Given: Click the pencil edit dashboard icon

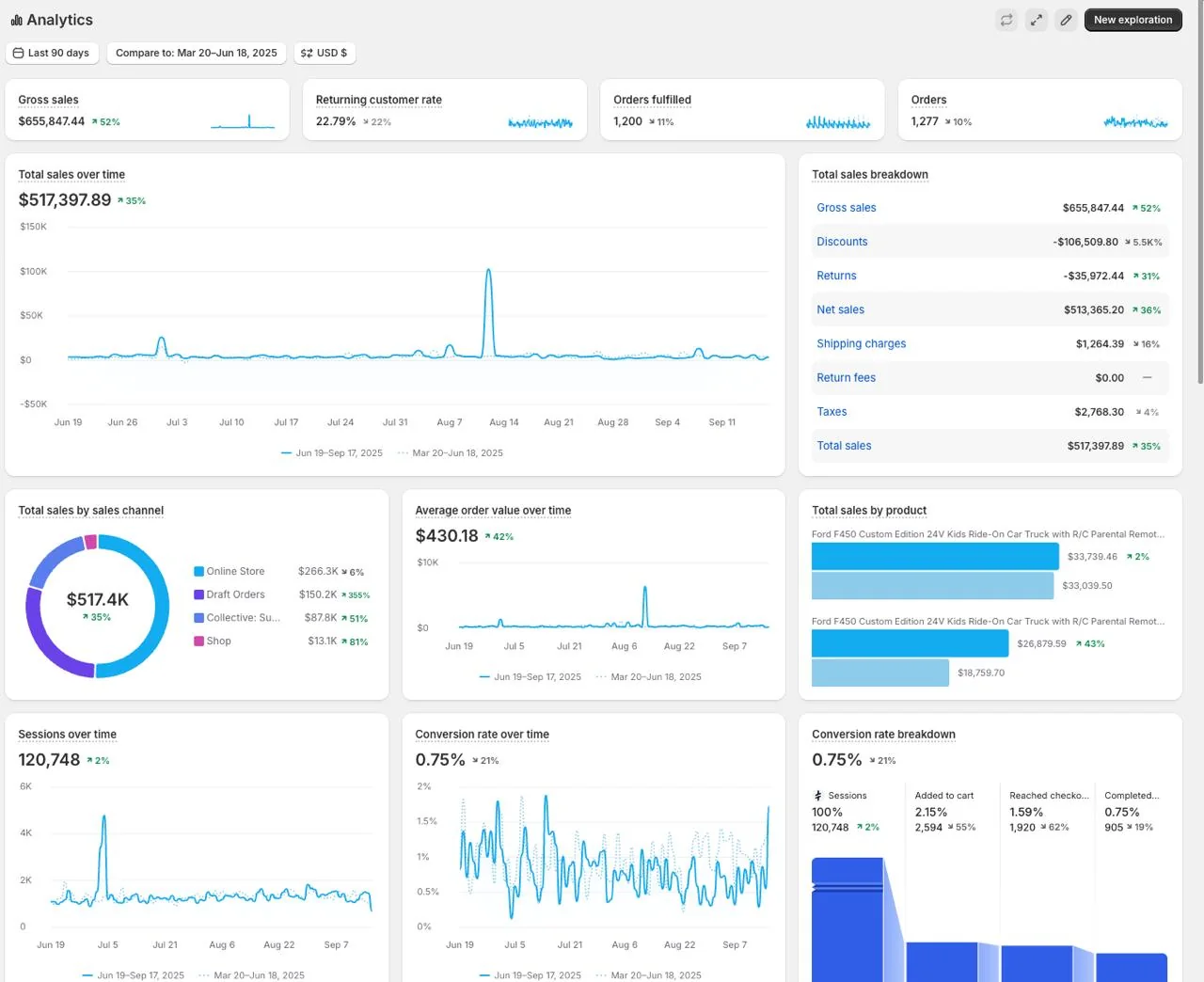Looking at the screenshot, I should 1066,20.
